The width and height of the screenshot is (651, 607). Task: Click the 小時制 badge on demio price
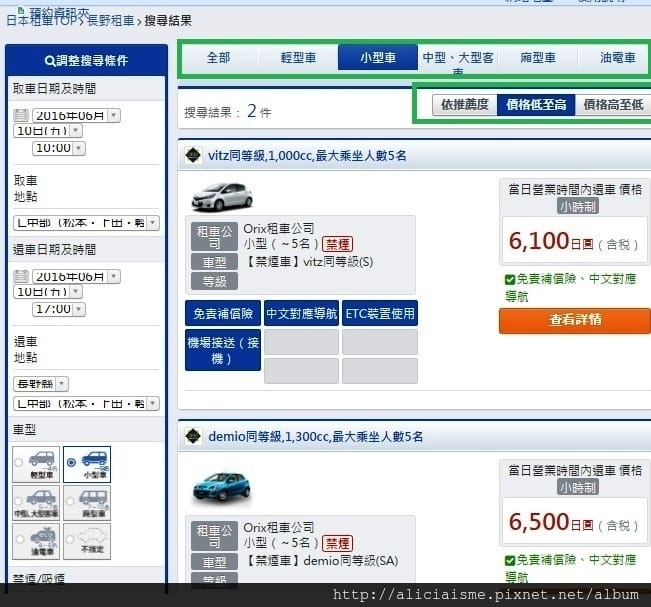(x=578, y=487)
